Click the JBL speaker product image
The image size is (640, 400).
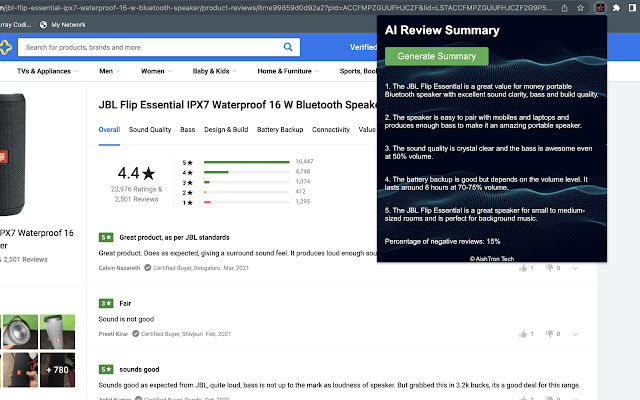(x=12, y=154)
